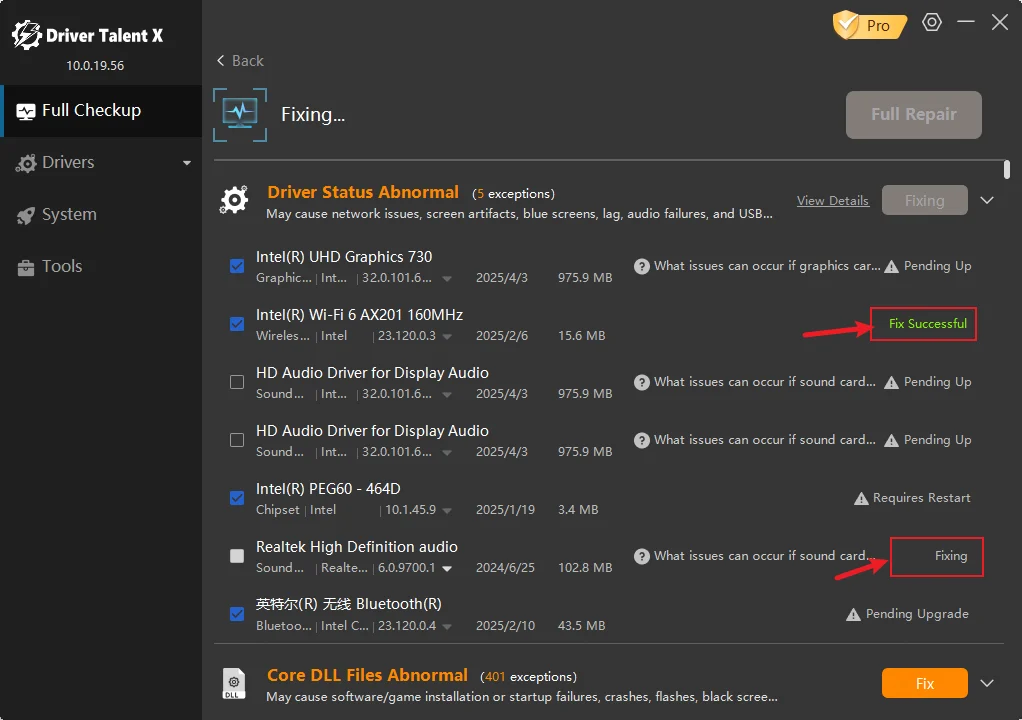The height and width of the screenshot is (720, 1022).
Task: Click the heartbeat monitor fixing icon
Action: point(240,115)
